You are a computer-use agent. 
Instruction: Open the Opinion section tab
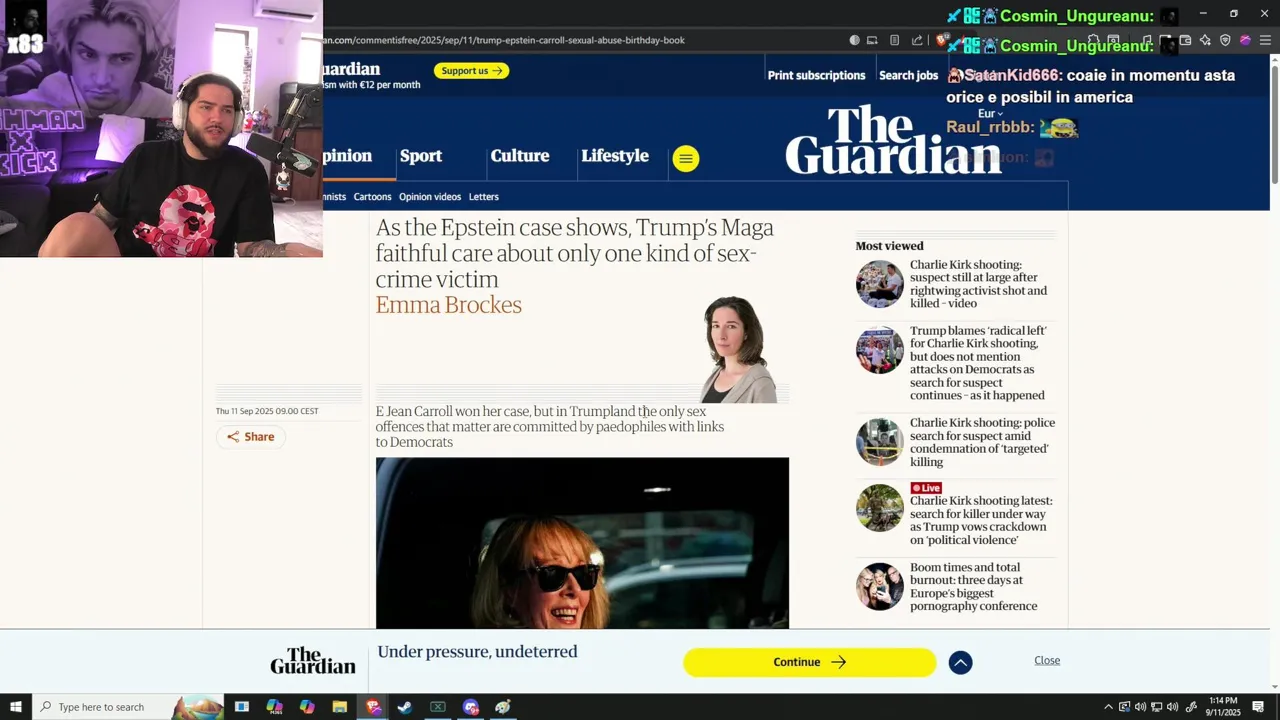coord(347,156)
